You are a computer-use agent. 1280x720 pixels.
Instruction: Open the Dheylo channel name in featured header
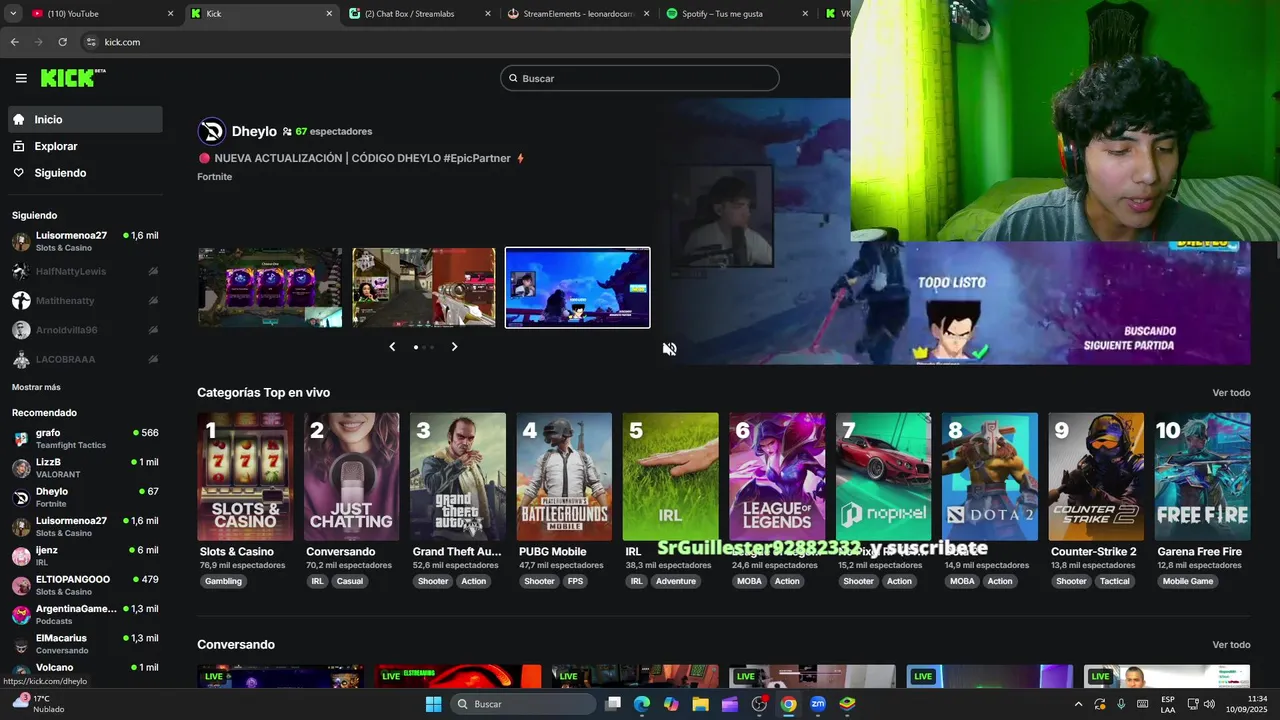tap(254, 131)
